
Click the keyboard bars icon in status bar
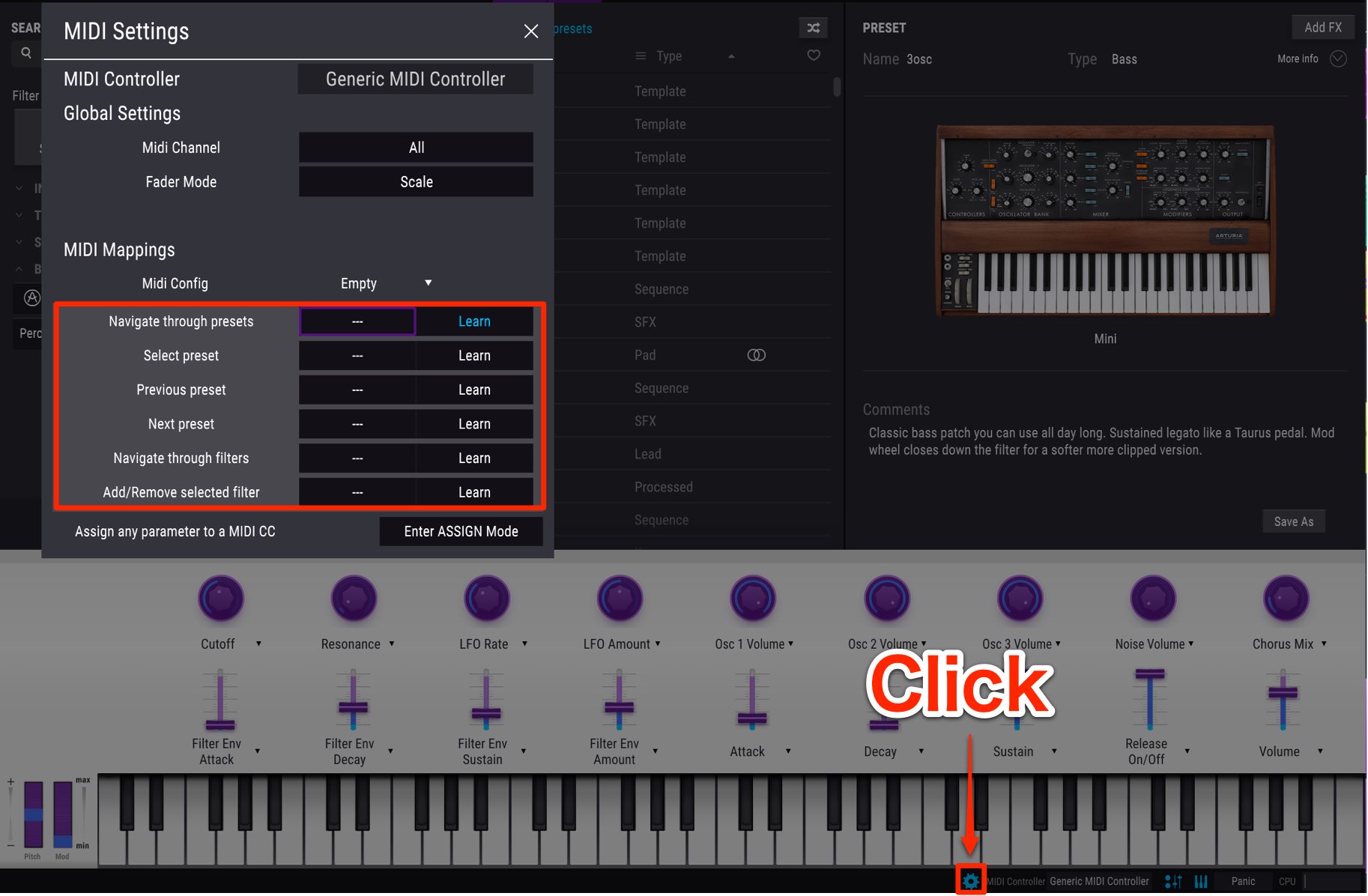tap(1201, 882)
